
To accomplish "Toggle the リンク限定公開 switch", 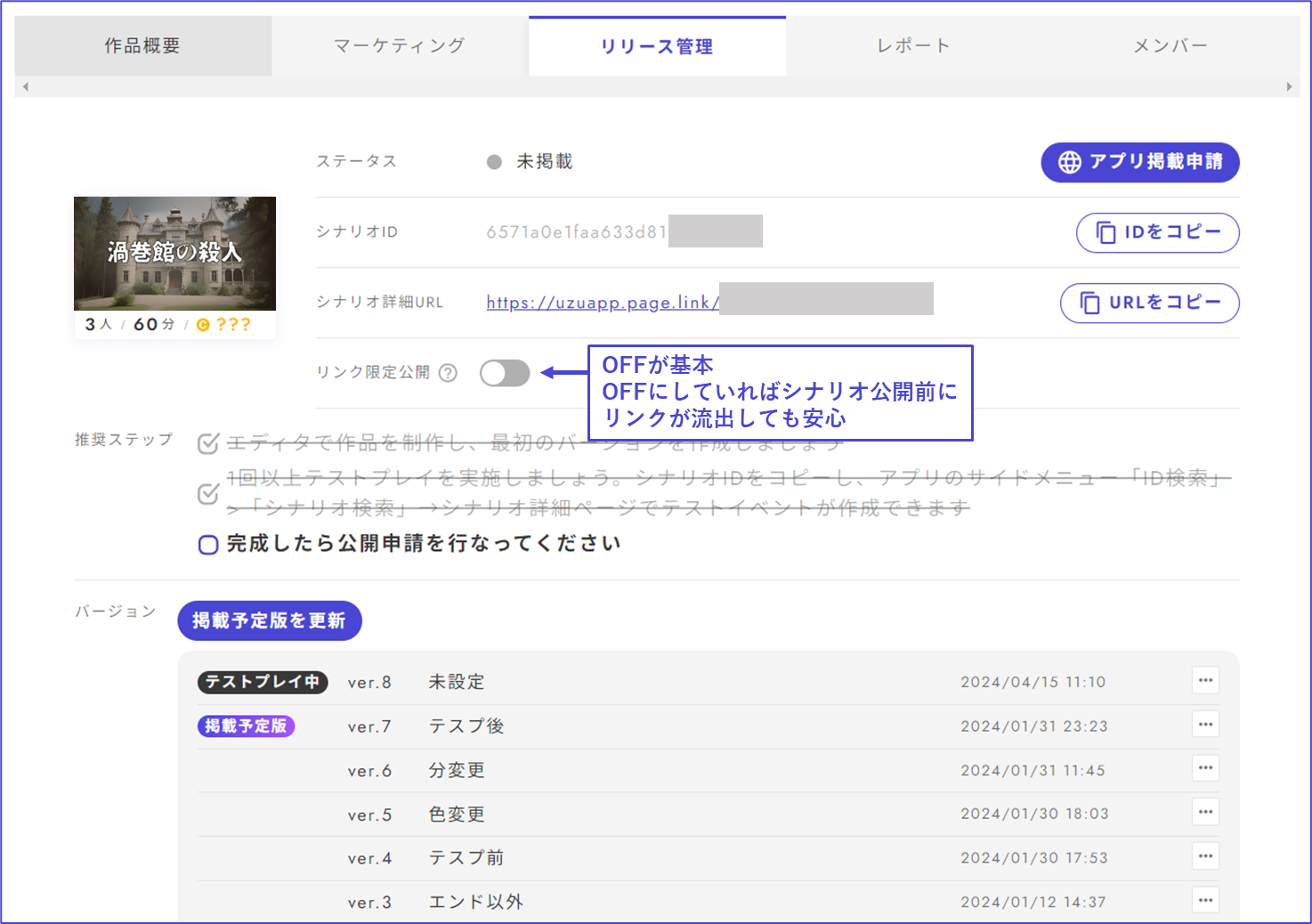I will (505, 373).
